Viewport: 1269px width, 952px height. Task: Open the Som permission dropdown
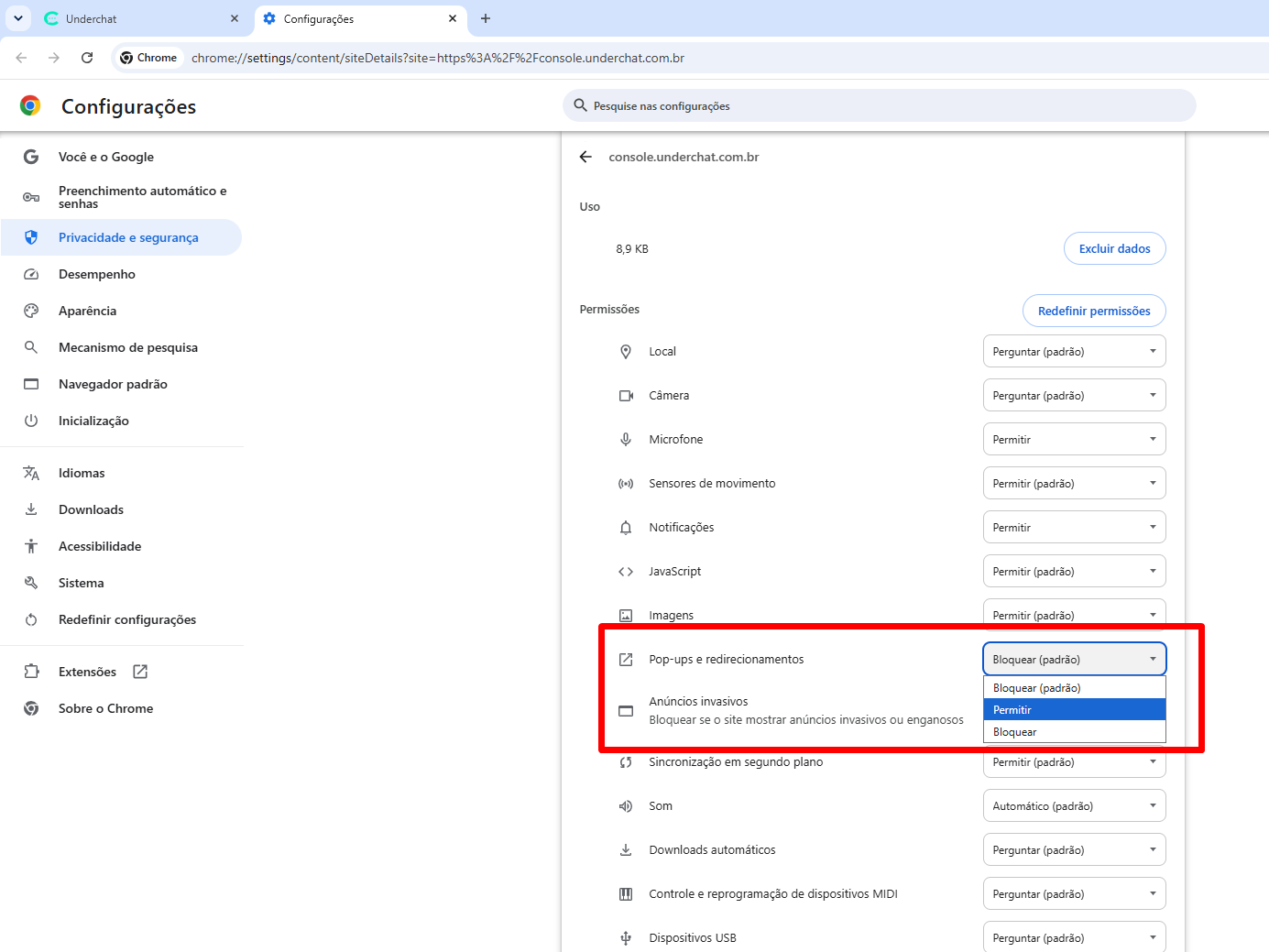1074,805
